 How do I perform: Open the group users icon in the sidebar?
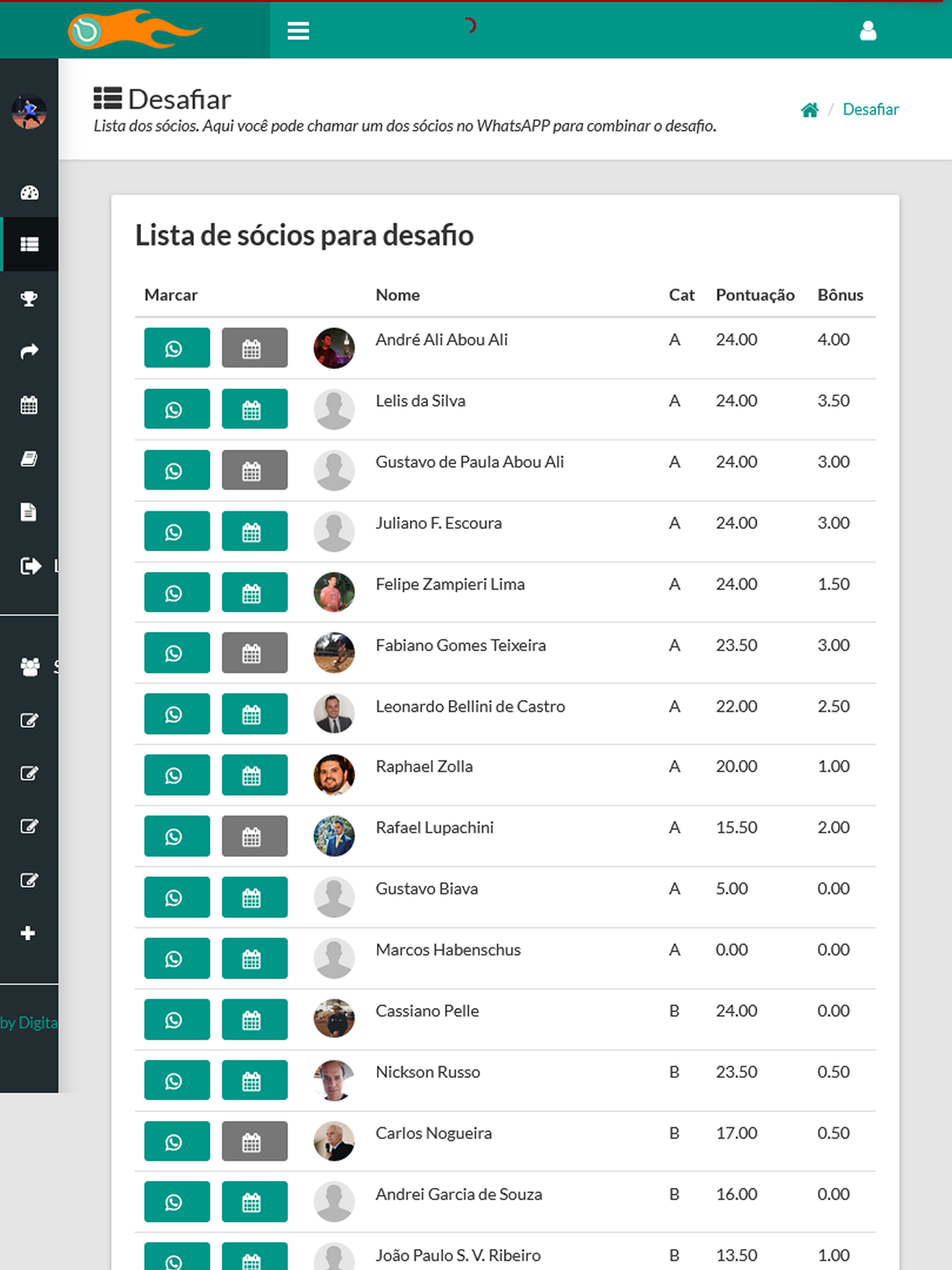pos(30,667)
